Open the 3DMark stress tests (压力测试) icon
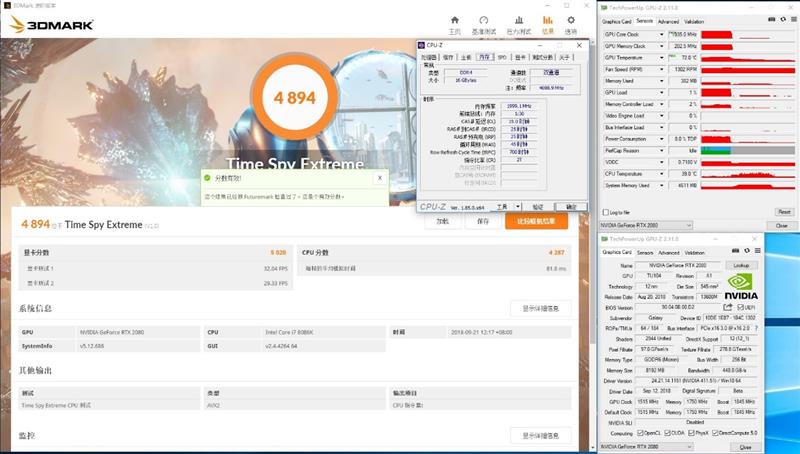 (519, 20)
